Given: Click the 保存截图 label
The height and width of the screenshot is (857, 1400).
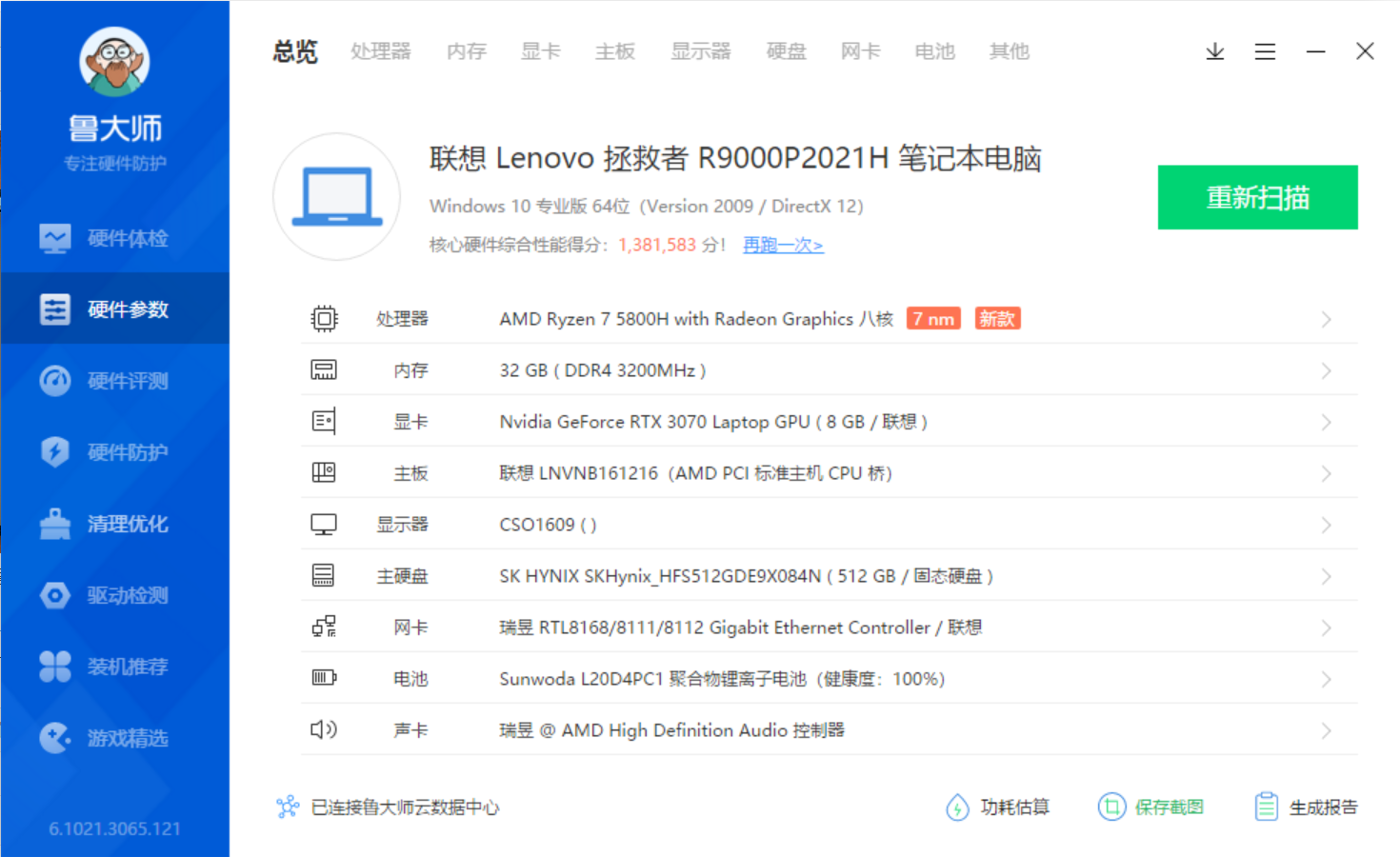Looking at the screenshot, I should coord(1170,807).
